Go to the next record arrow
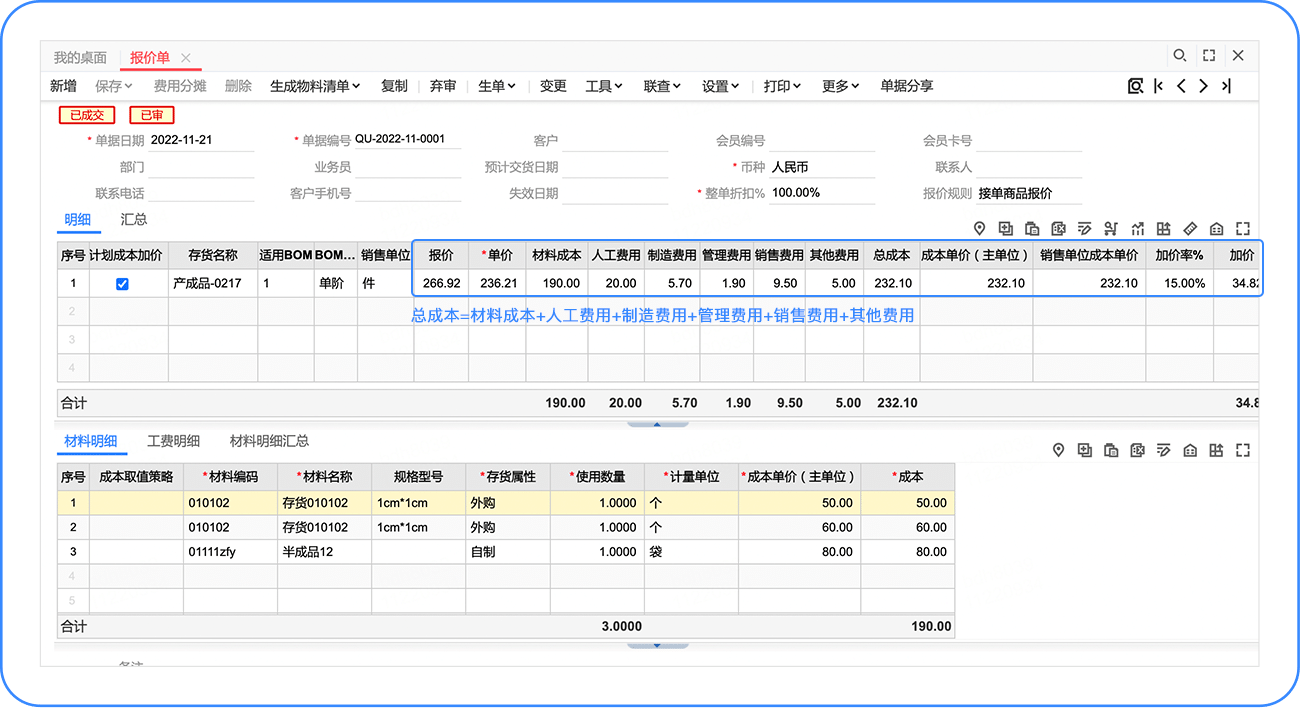The width and height of the screenshot is (1300, 708). point(1203,86)
